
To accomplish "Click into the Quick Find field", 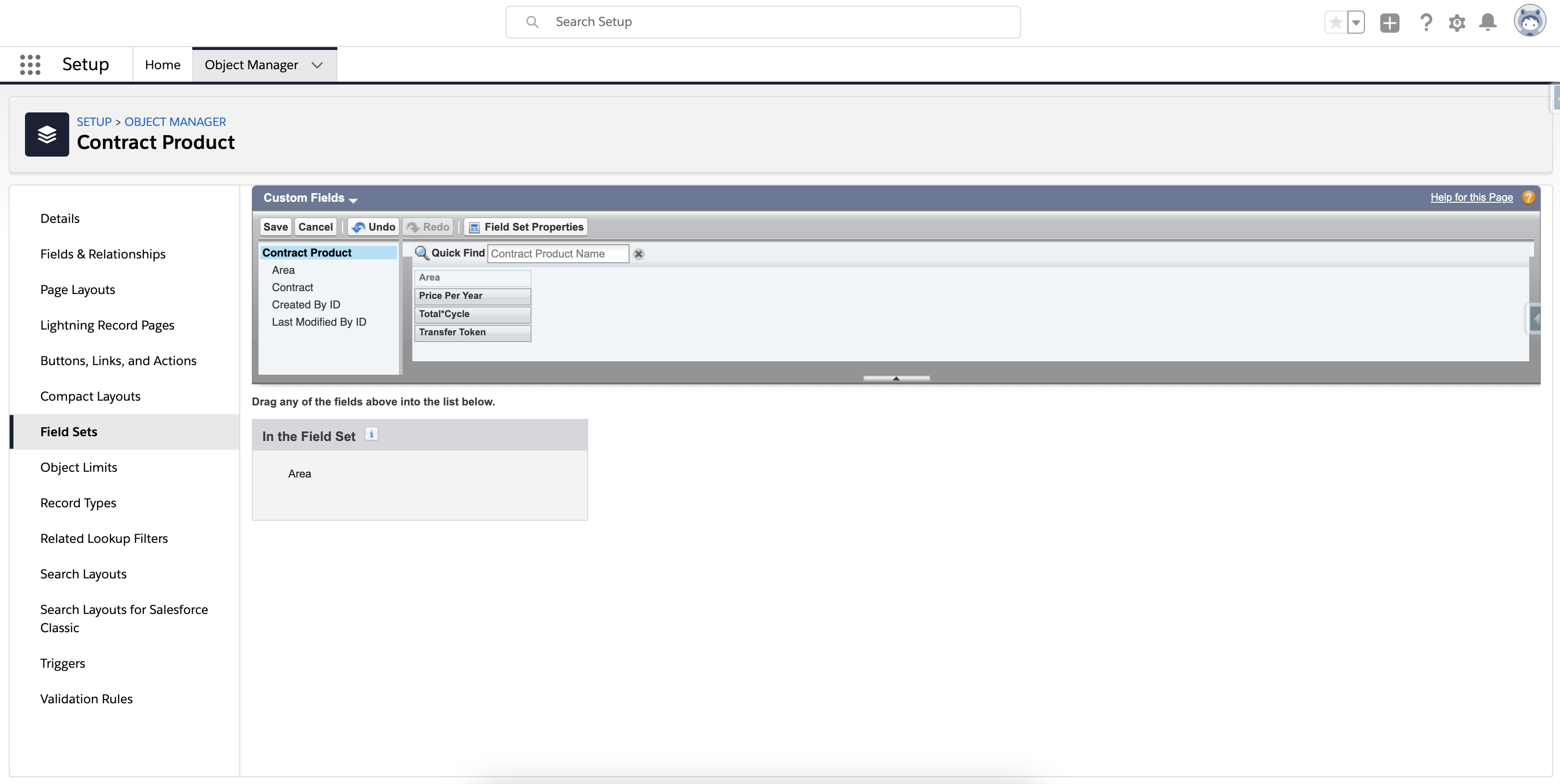I will (557, 254).
